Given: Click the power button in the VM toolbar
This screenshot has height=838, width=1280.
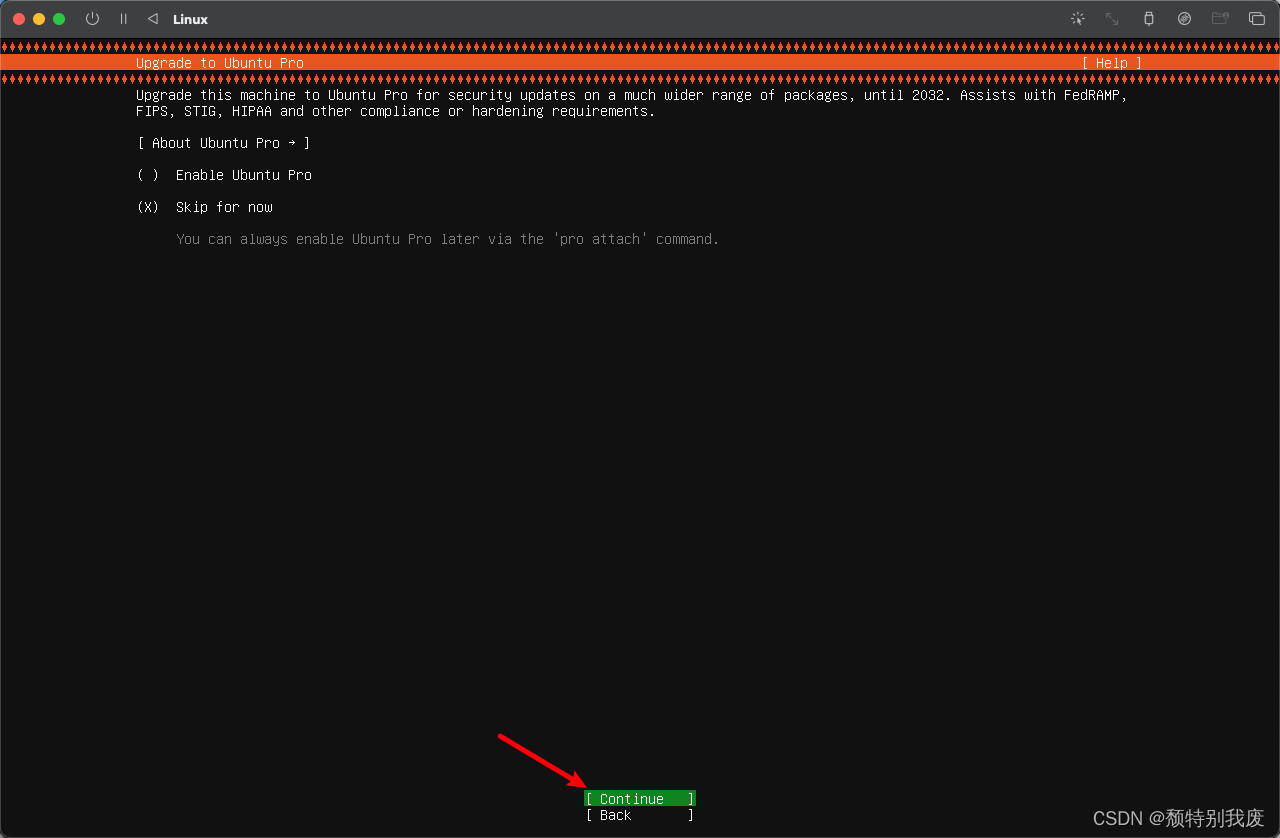Looking at the screenshot, I should coord(92,19).
